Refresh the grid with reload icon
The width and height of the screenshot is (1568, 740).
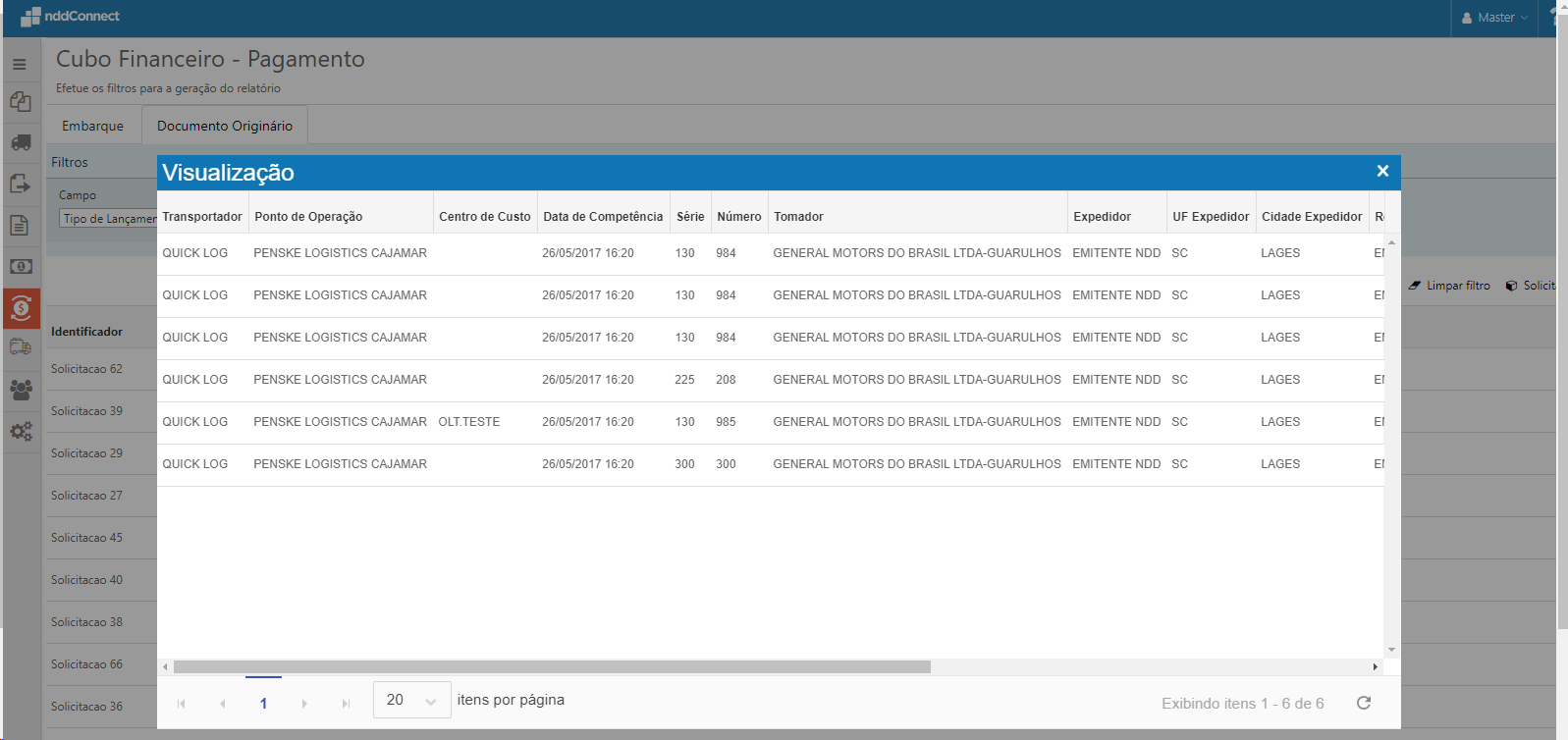click(x=1364, y=703)
